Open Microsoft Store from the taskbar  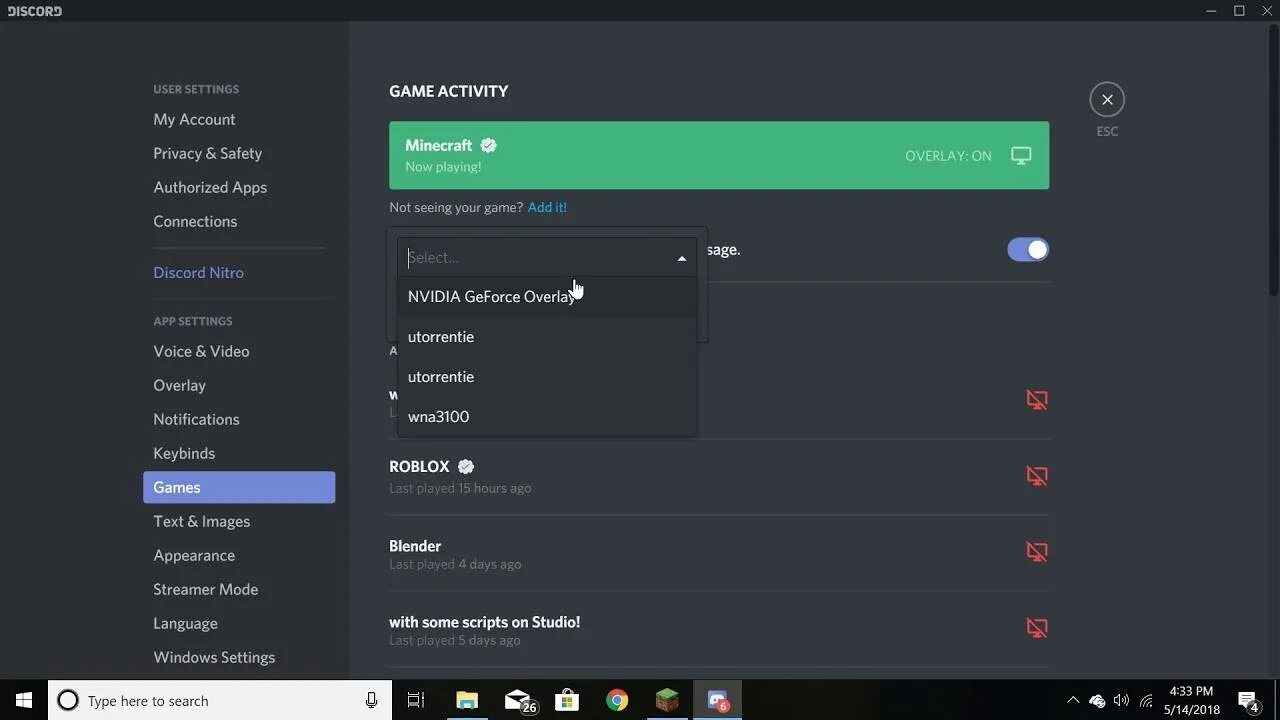(x=567, y=700)
